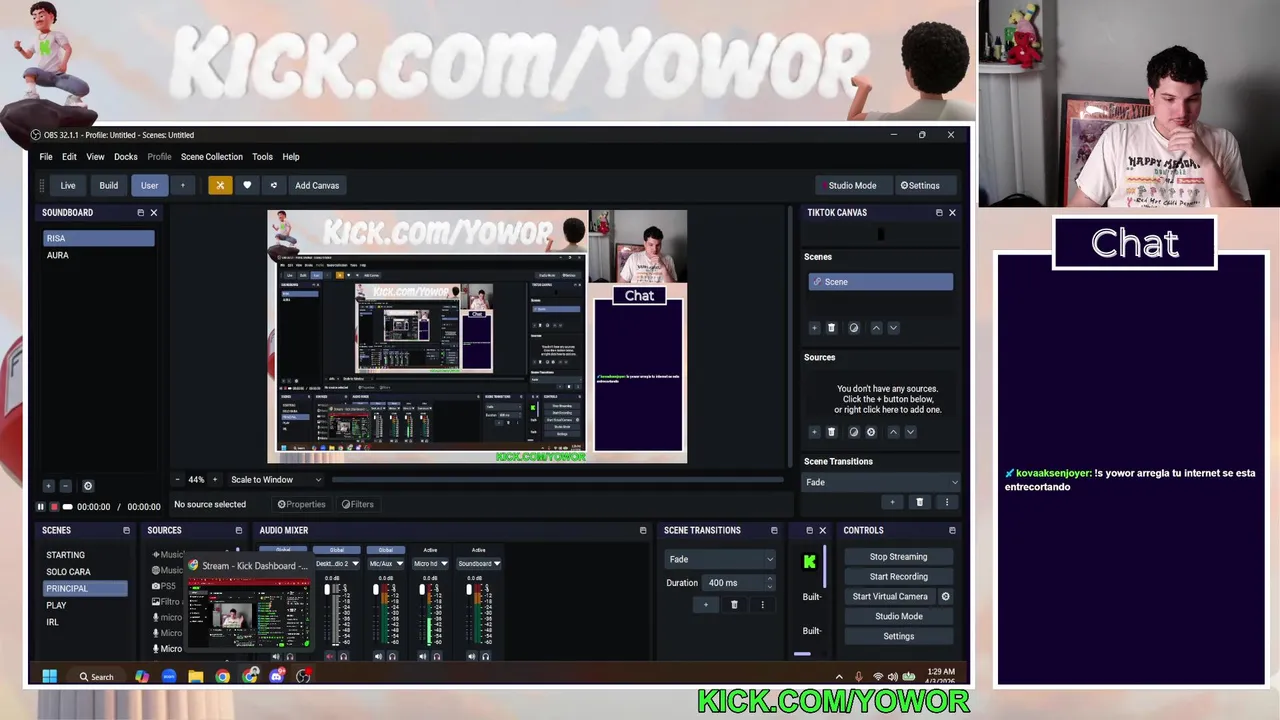The image size is (1280, 720).
Task: Delete transition in TikTok Canvas Scene Transitions
Action: click(920, 502)
